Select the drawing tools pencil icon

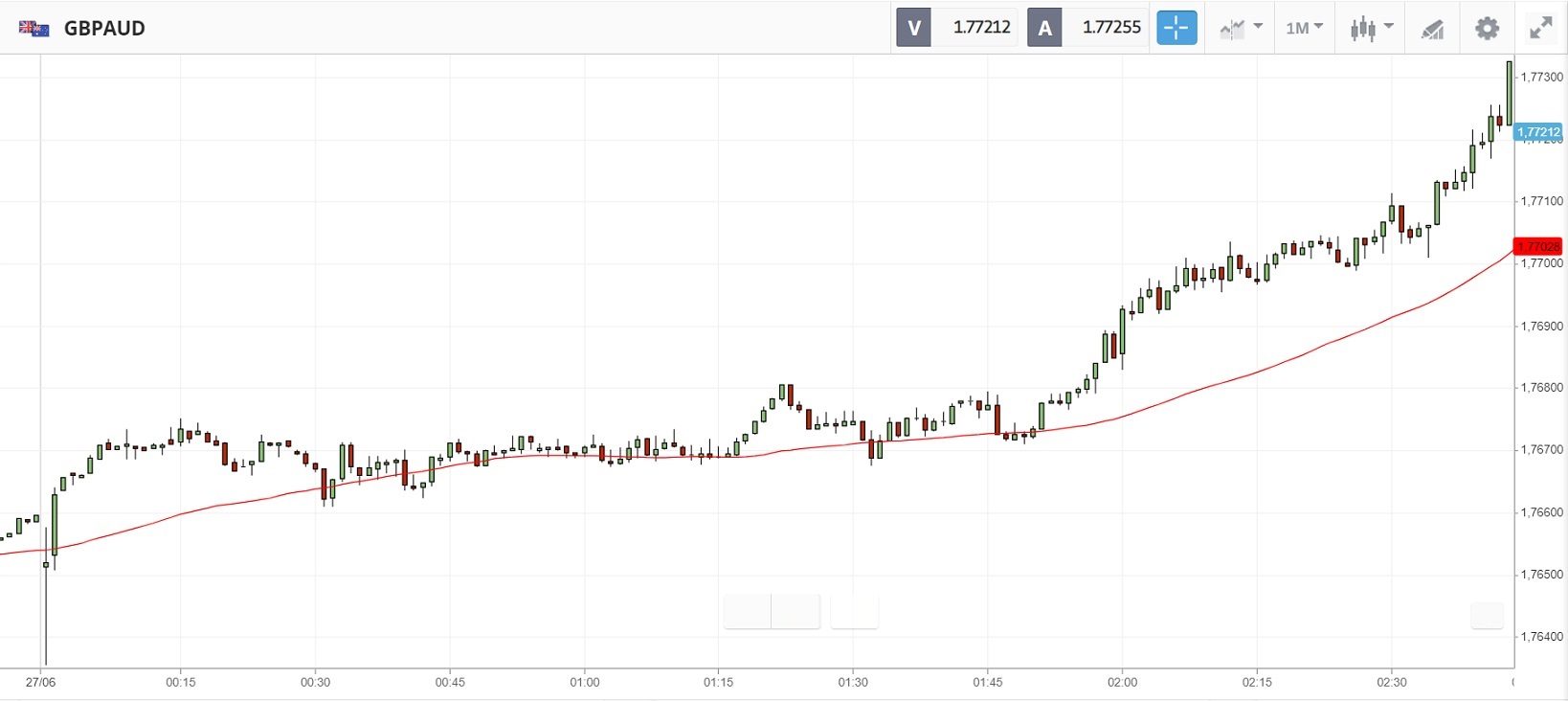1432,30
